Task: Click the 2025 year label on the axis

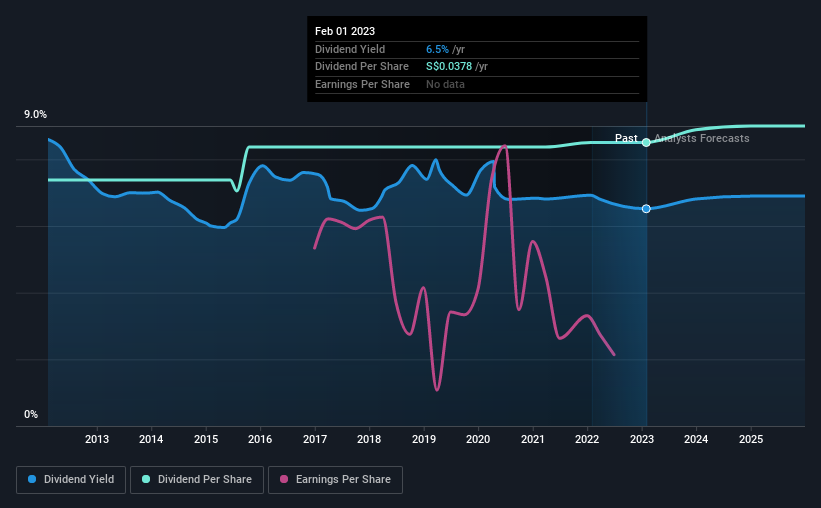Action: click(x=751, y=439)
